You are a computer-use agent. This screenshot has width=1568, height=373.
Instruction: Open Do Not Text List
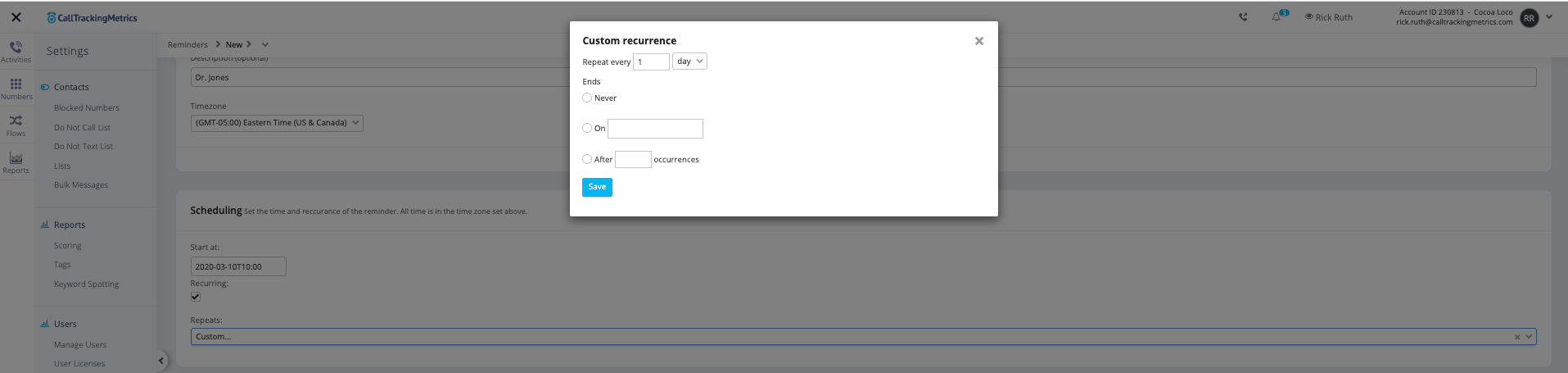coord(84,147)
